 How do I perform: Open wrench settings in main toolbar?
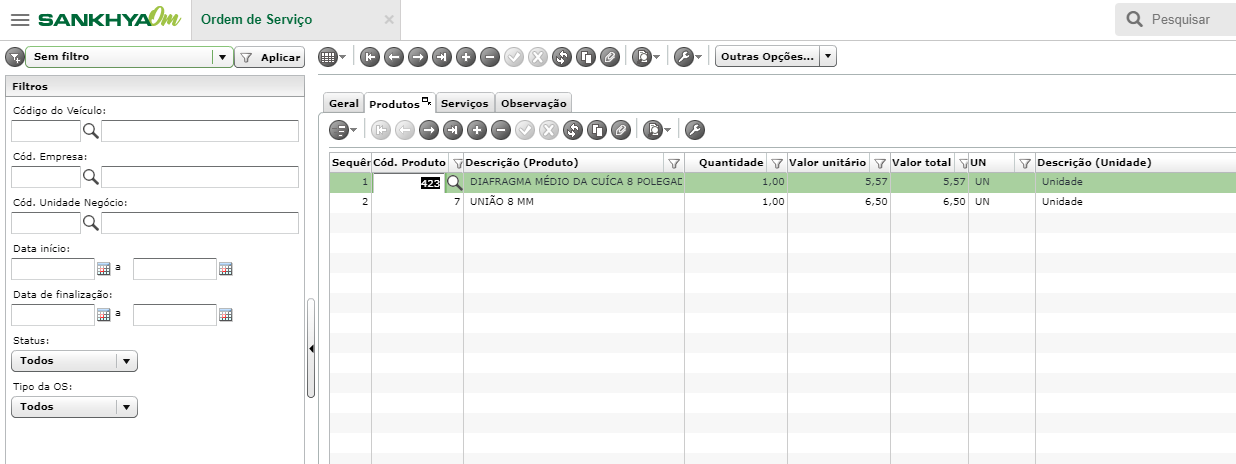click(685, 57)
